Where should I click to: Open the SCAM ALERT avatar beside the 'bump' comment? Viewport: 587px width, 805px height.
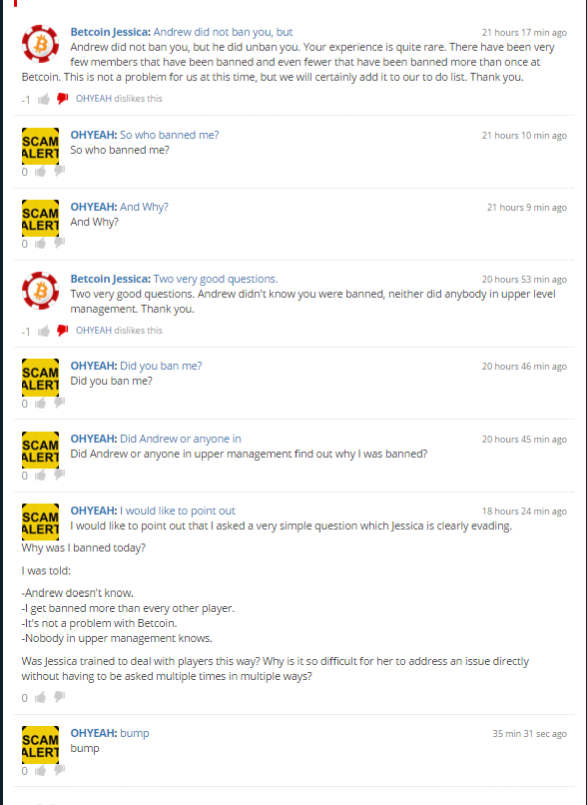coord(40,744)
